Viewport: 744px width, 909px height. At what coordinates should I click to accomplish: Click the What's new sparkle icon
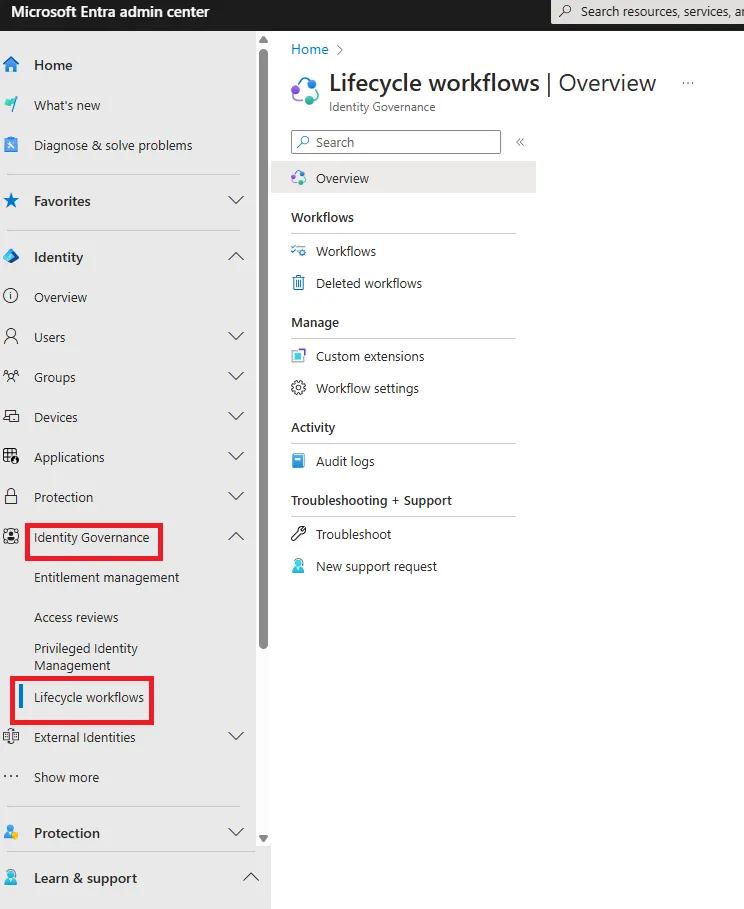pos(12,105)
